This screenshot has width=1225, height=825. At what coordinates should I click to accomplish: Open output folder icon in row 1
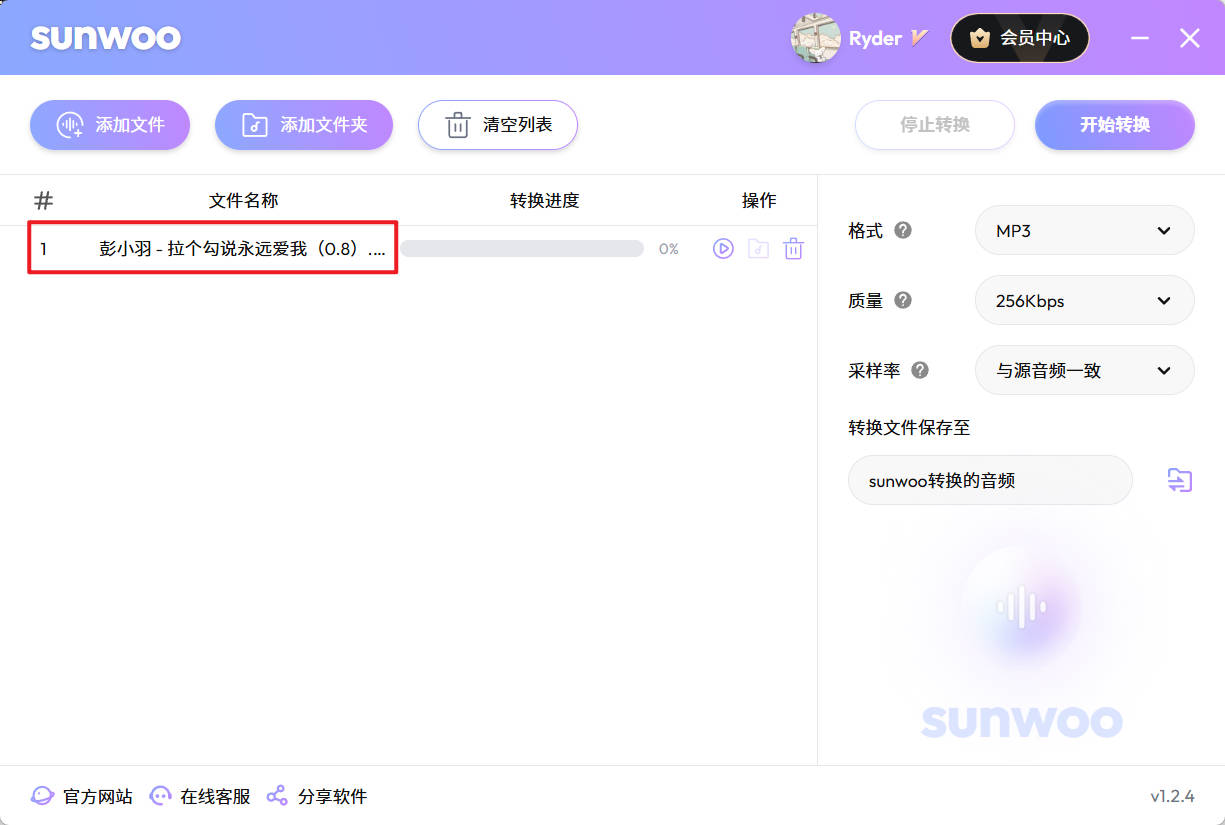(759, 249)
